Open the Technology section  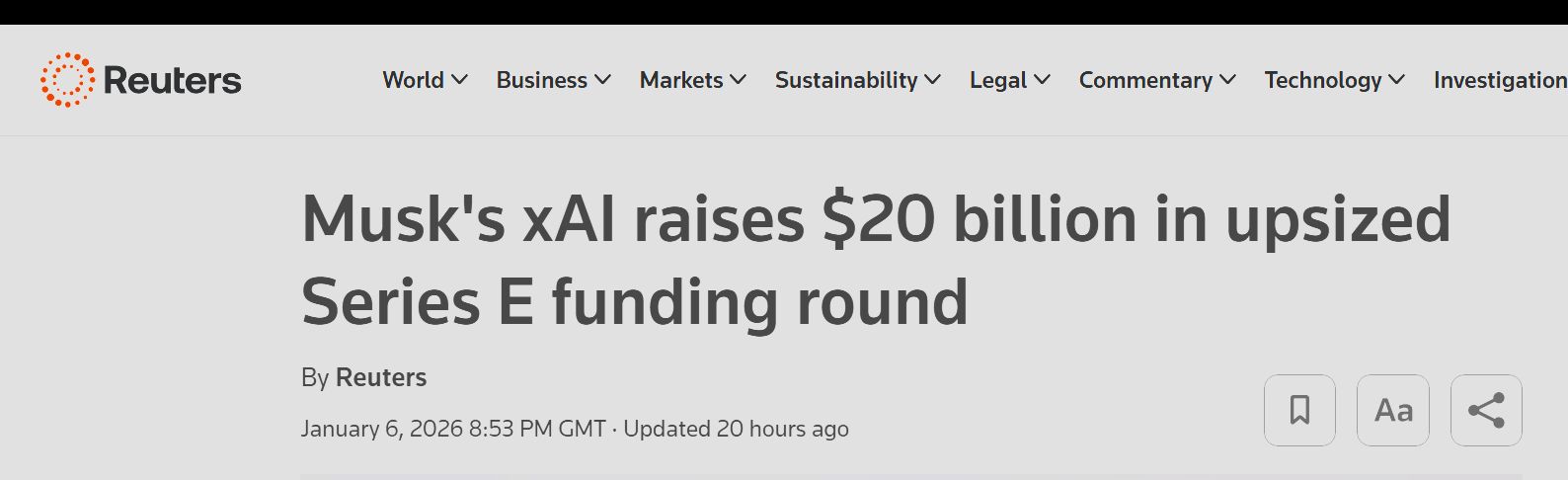point(1322,80)
